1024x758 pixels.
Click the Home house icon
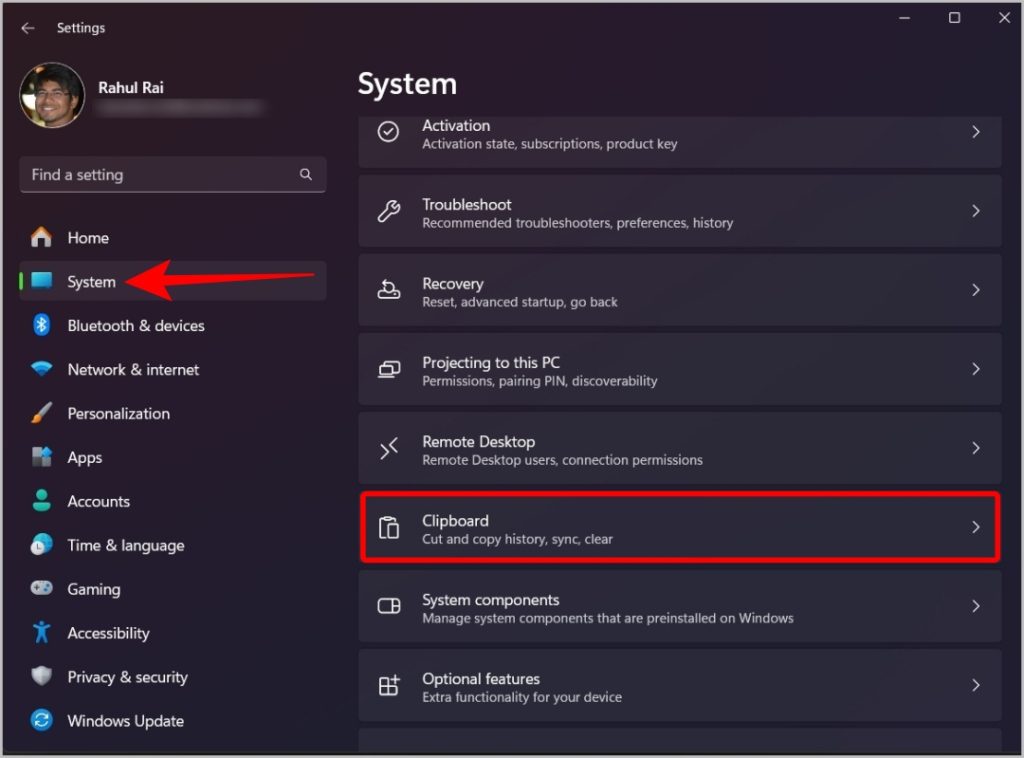click(x=41, y=237)
